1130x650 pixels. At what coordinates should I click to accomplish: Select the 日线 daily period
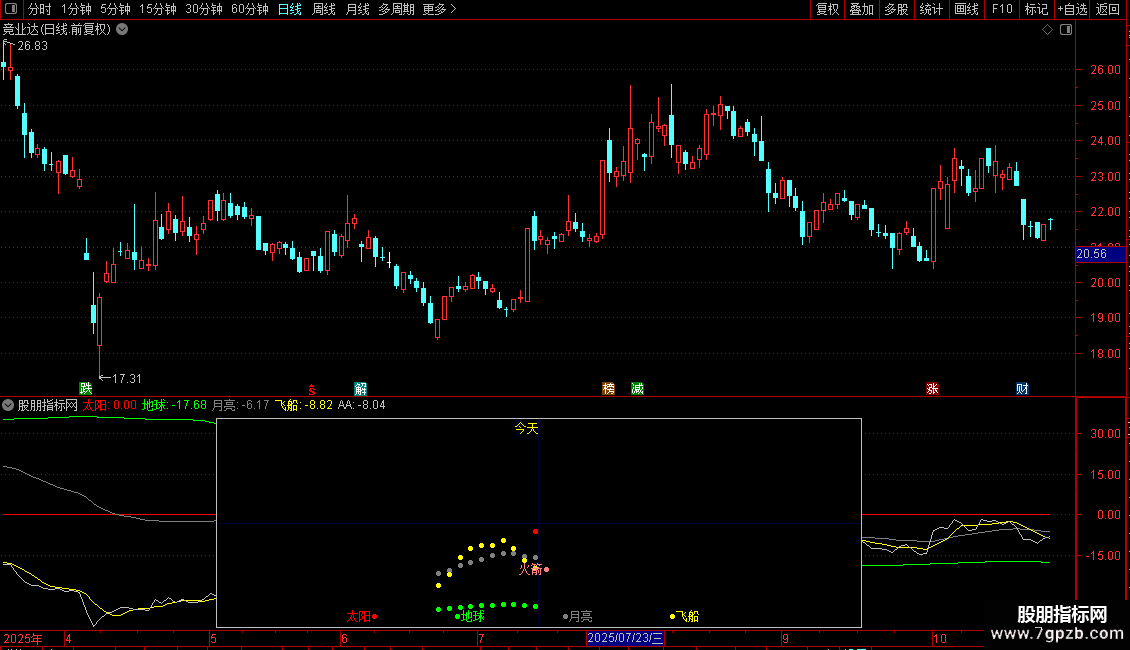[x=290, y=9]
